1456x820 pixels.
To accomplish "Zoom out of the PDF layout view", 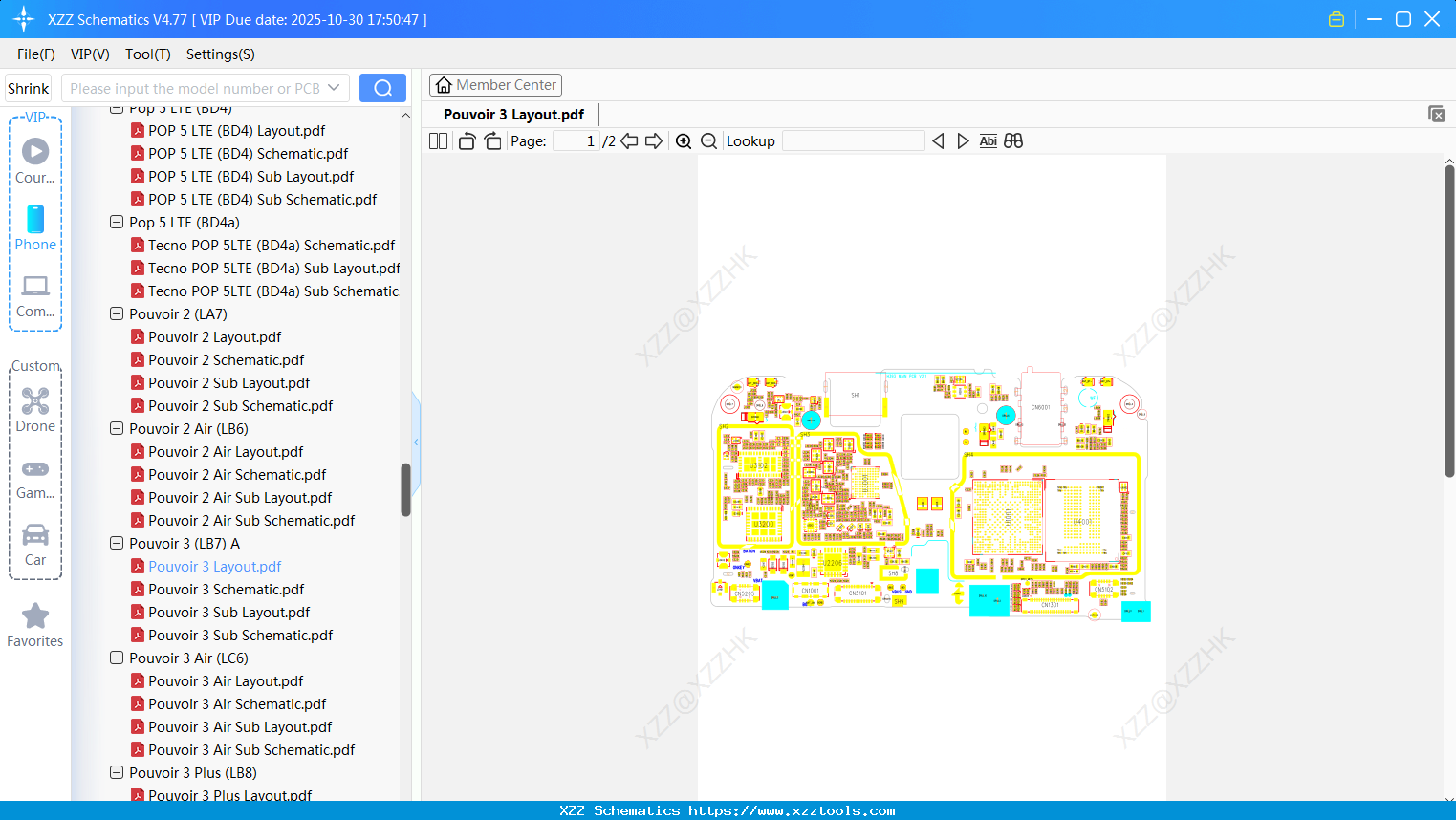I will [708, 140].
